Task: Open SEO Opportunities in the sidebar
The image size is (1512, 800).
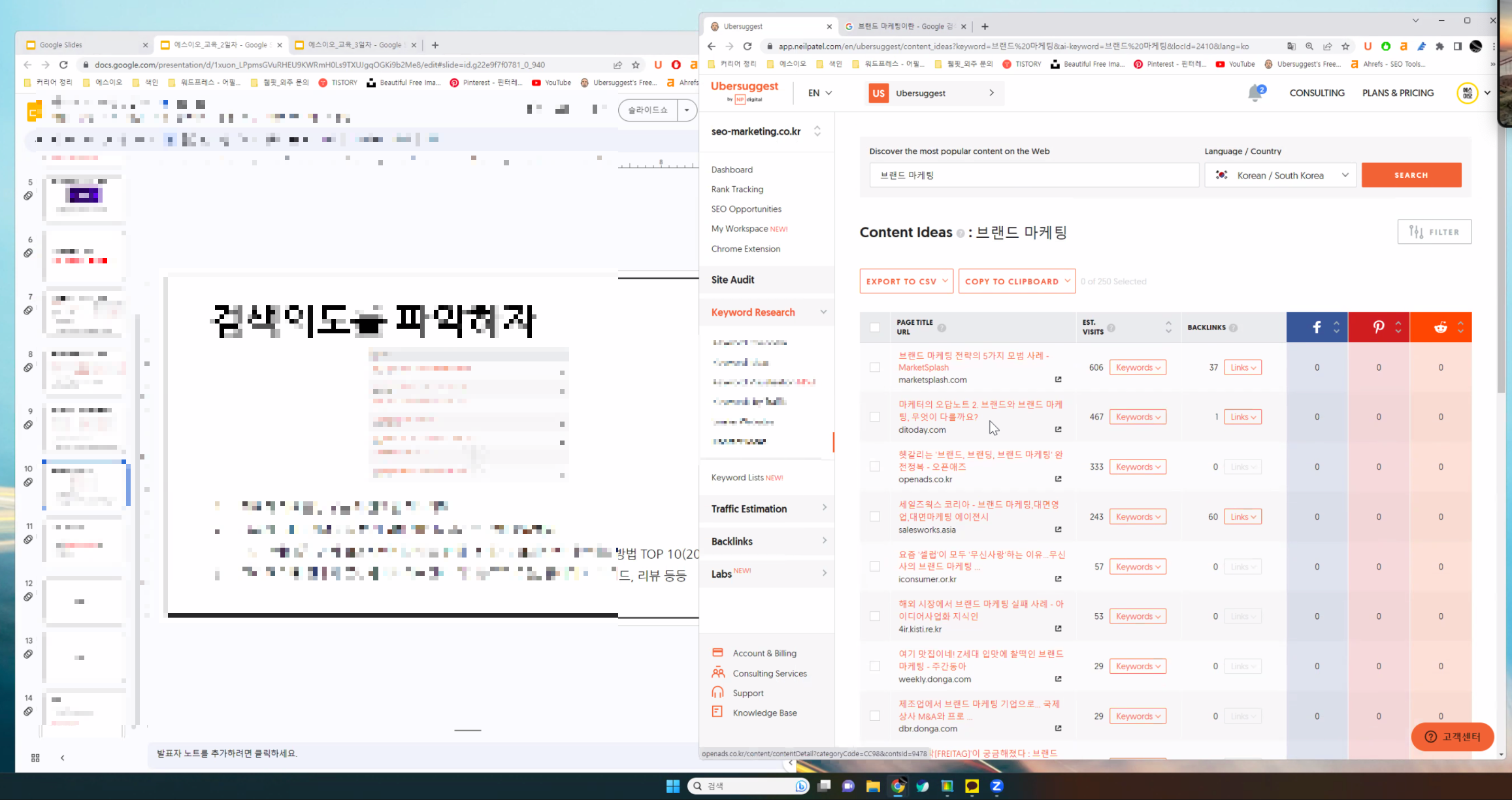Action: (746, 209)
